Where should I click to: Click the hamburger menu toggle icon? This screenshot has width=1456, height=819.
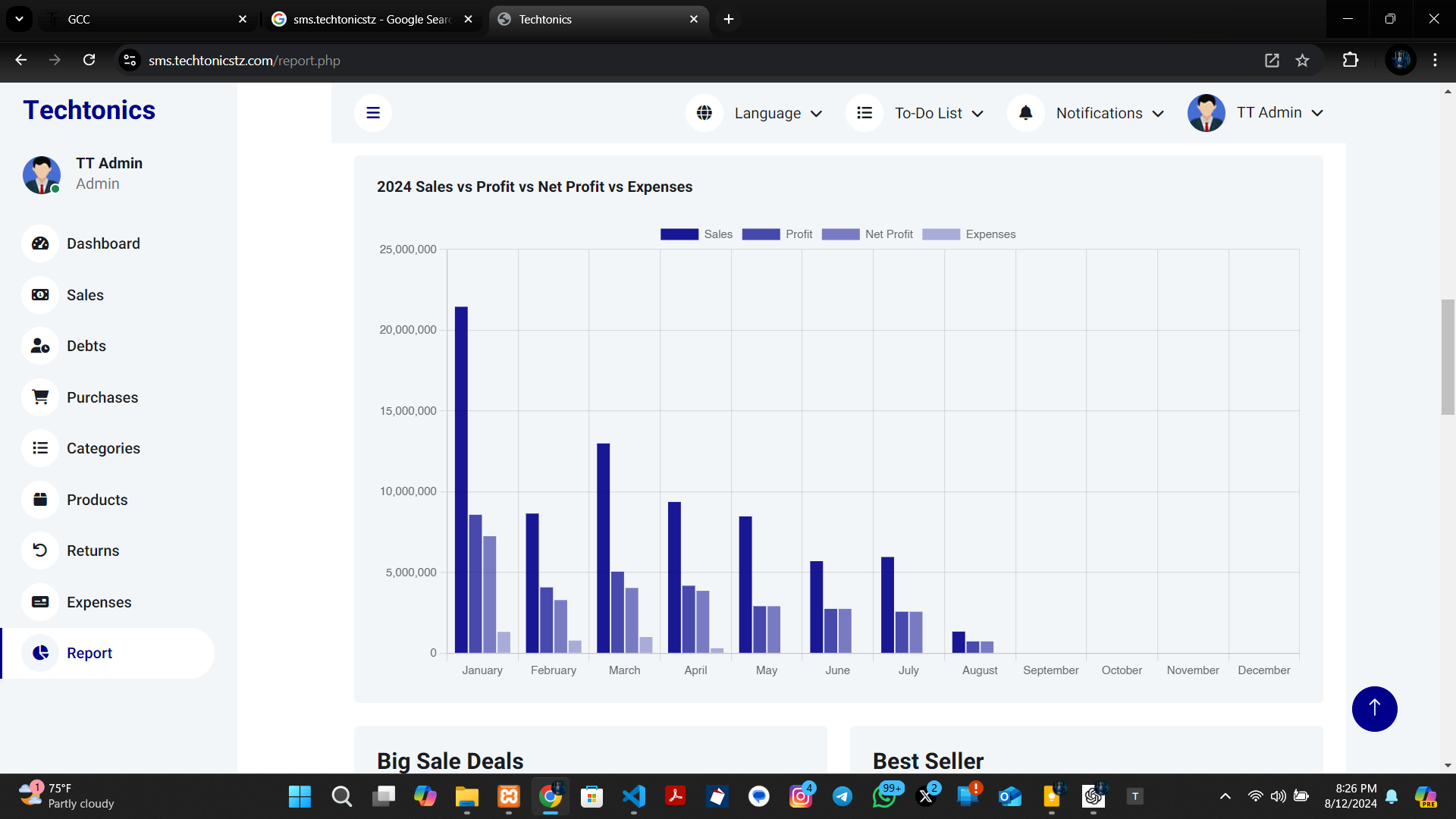372,113
